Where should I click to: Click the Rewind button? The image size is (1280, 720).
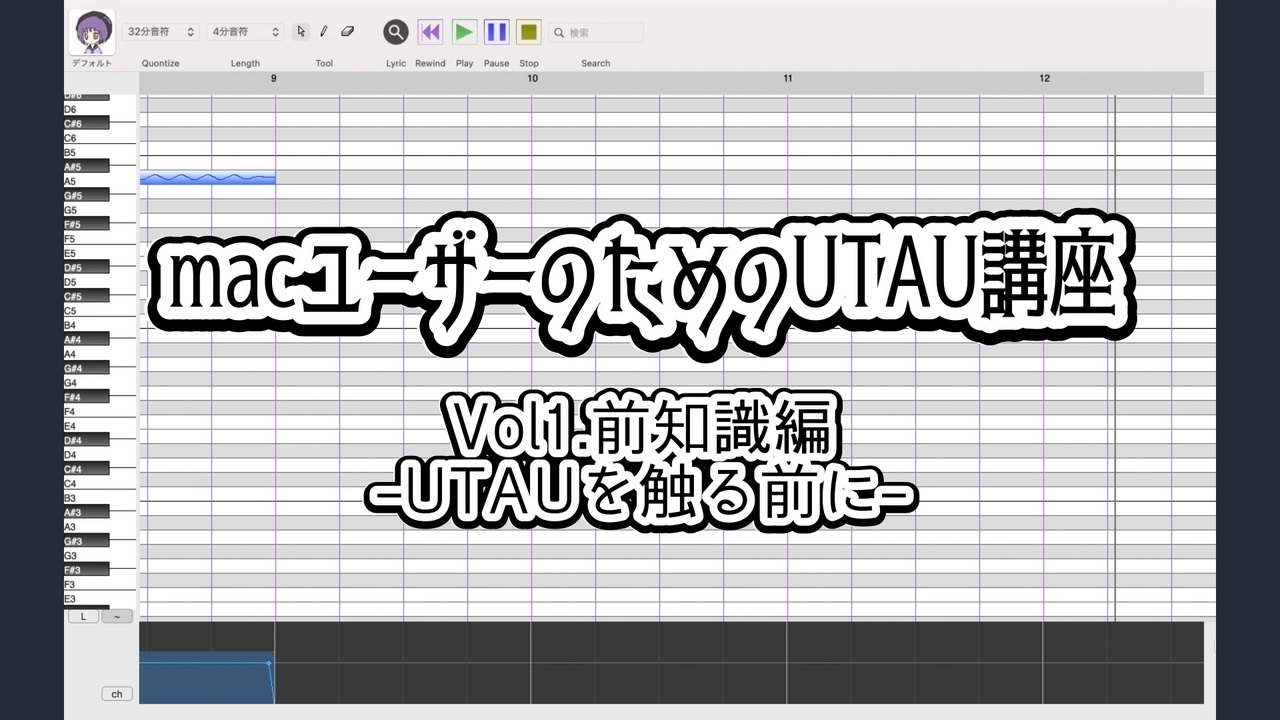click(x=430, y=32)
